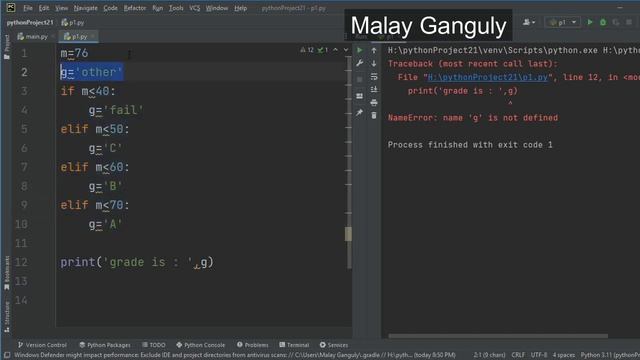Image resolution: width=640 pixels, height=360 pixels.
Task: Open the File menu
Action: pos(28,8)
